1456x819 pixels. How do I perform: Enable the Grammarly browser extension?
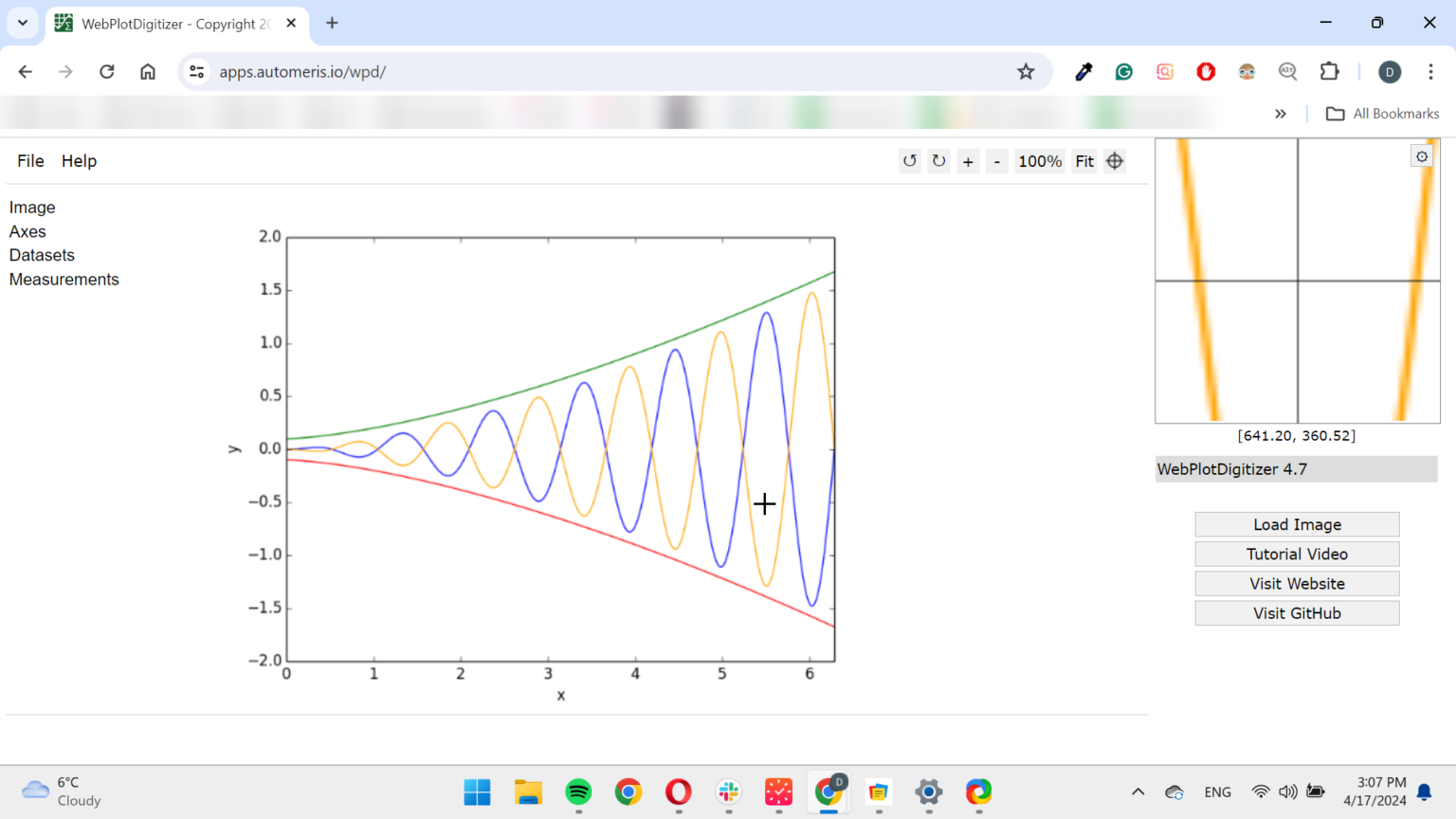click(x=1123, y=71)
